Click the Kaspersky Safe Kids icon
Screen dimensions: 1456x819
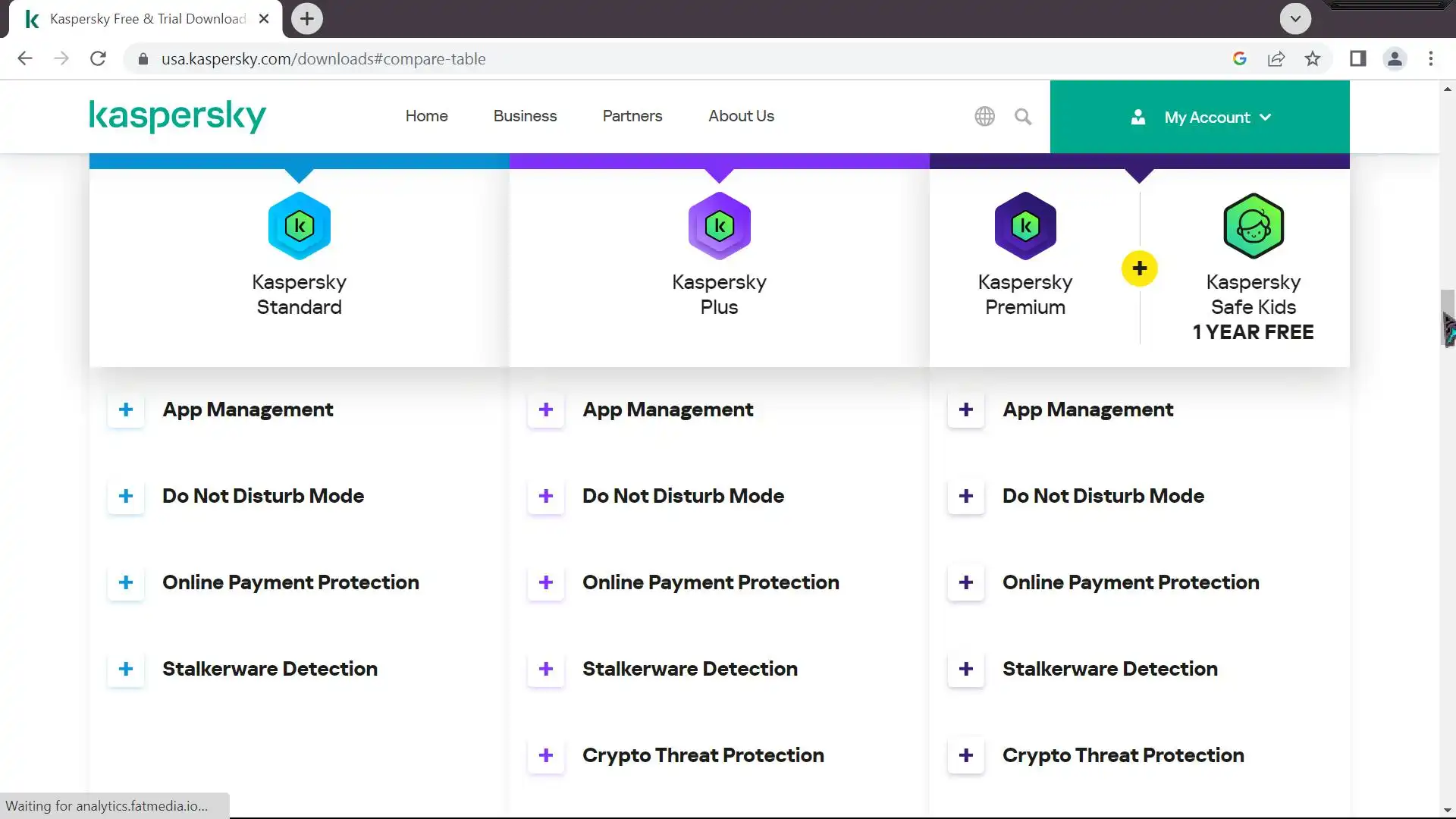[x=1254, y=226]
